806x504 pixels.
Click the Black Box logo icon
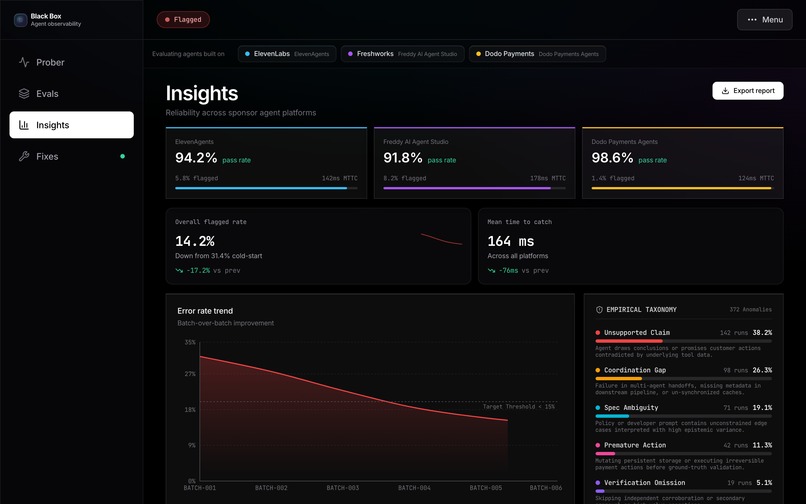pyautogui.click(x=21, y=20)
